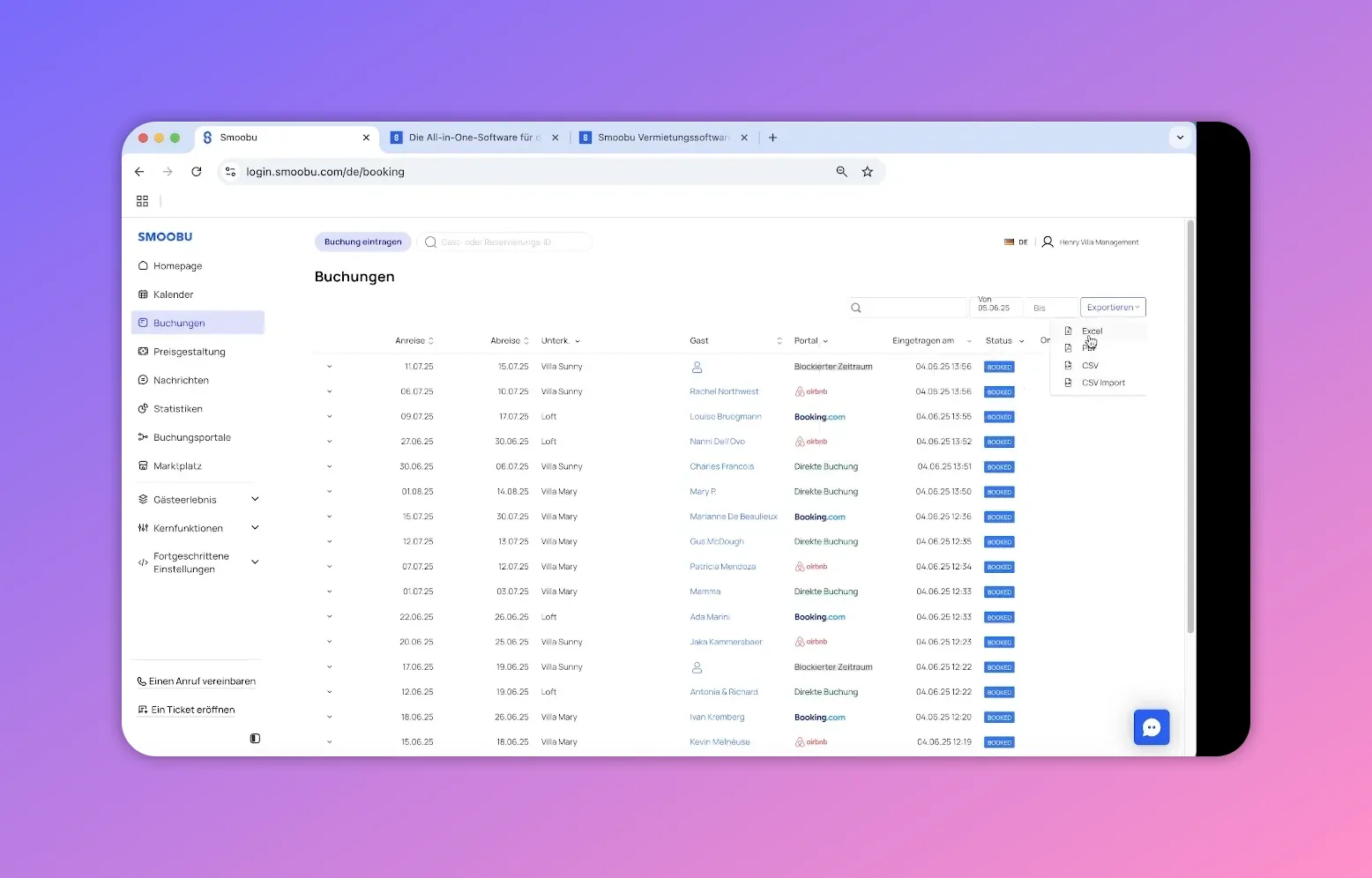Click the search magnifier above the booking table
The image size is (1372, 878).
pyautogui.click(x=856, y=307)
